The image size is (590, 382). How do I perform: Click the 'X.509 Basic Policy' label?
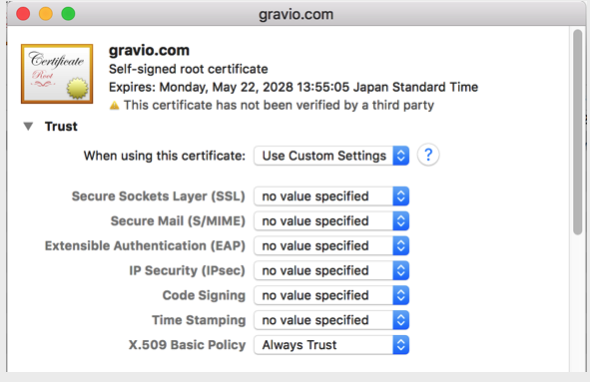coord(187,345)
